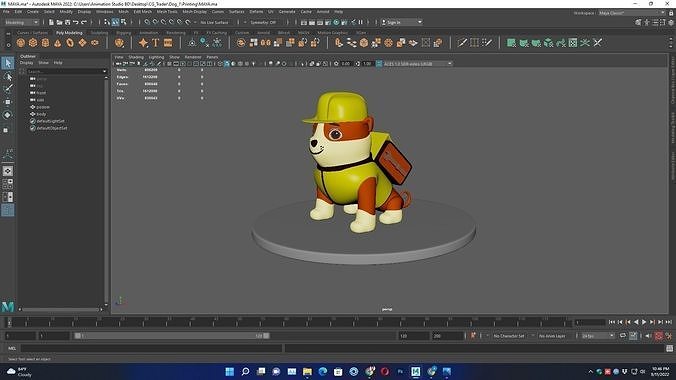
Task: Play the animation forwards
Action: point(644,322)
